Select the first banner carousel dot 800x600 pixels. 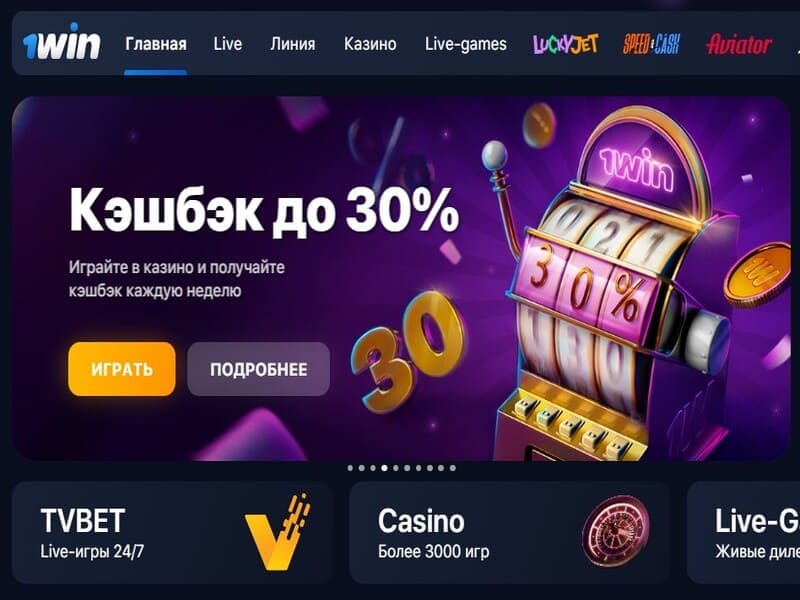tap(350, 468)
